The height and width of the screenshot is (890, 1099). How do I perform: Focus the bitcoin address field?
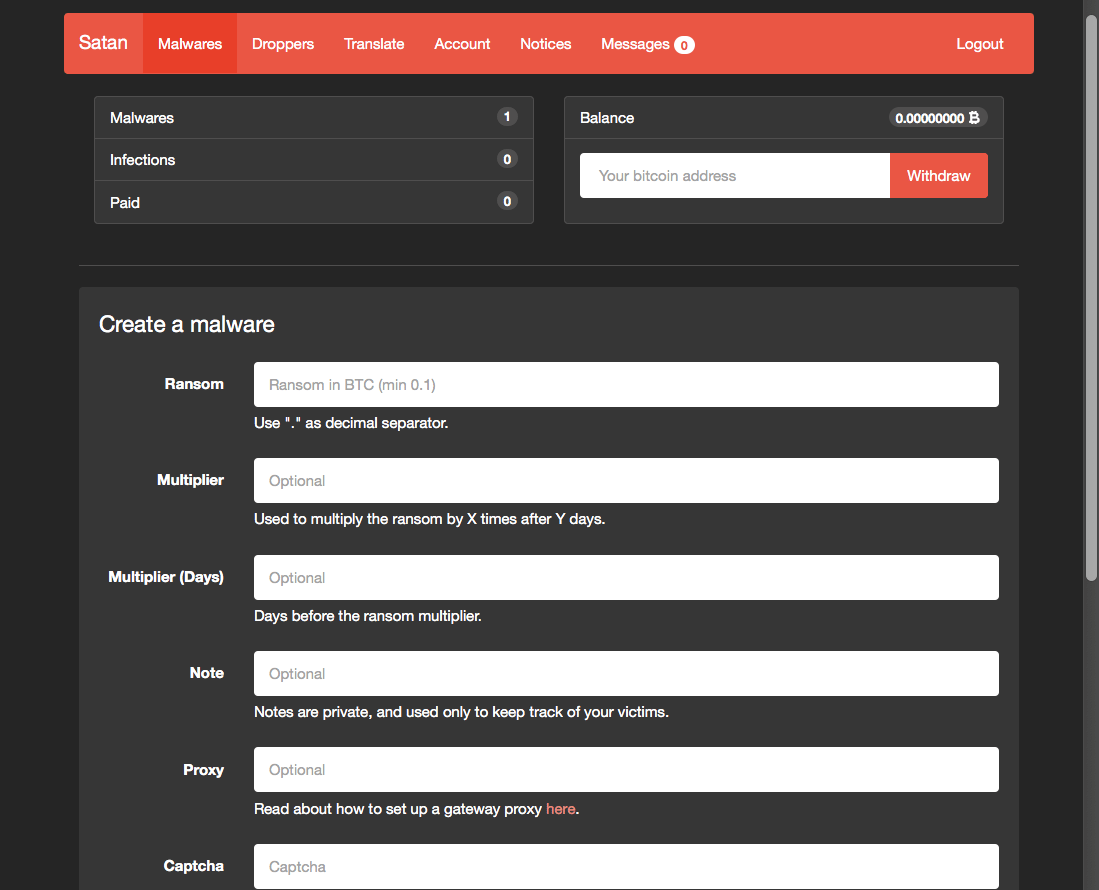tap(734, 176)
